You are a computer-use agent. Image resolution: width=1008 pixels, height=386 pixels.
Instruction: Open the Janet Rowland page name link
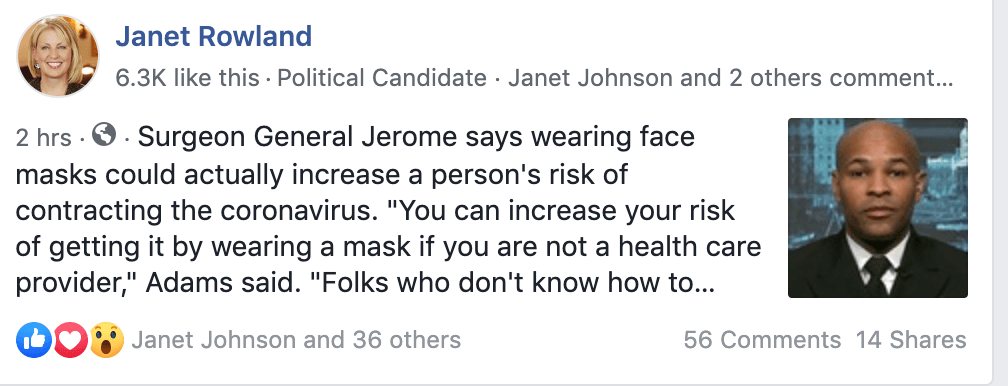213,36
